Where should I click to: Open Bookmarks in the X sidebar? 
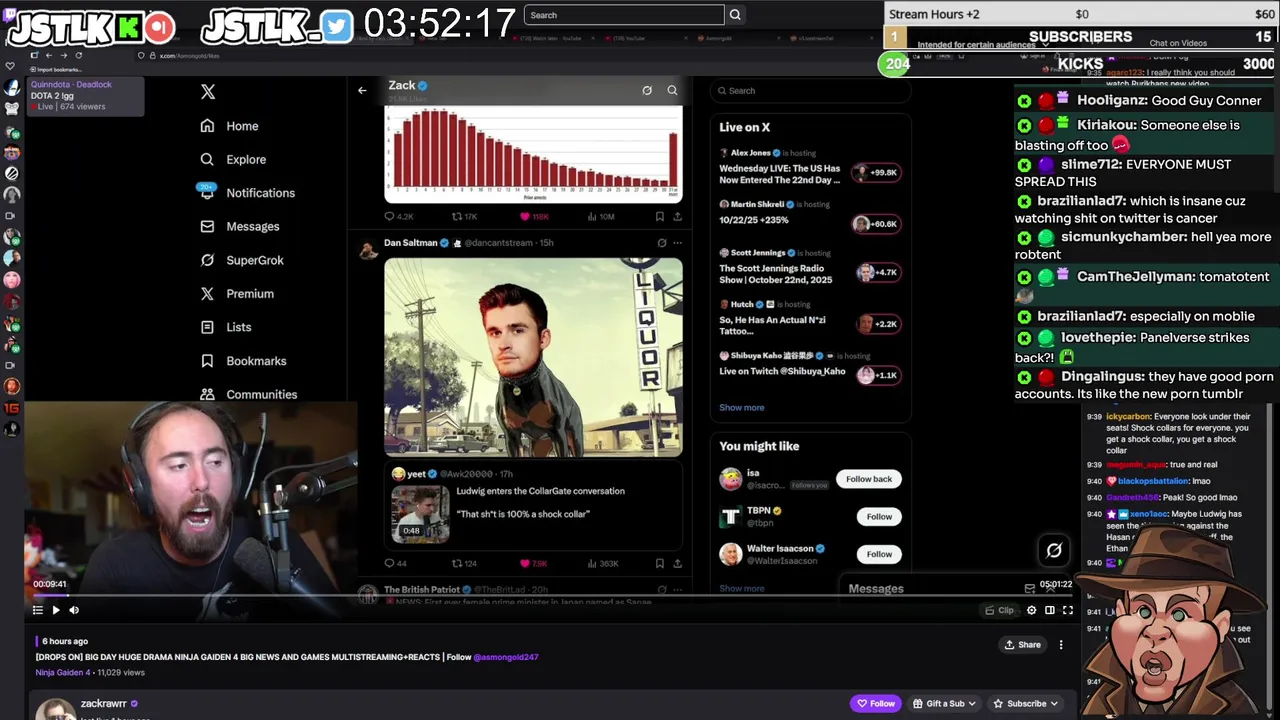(243, 361)
